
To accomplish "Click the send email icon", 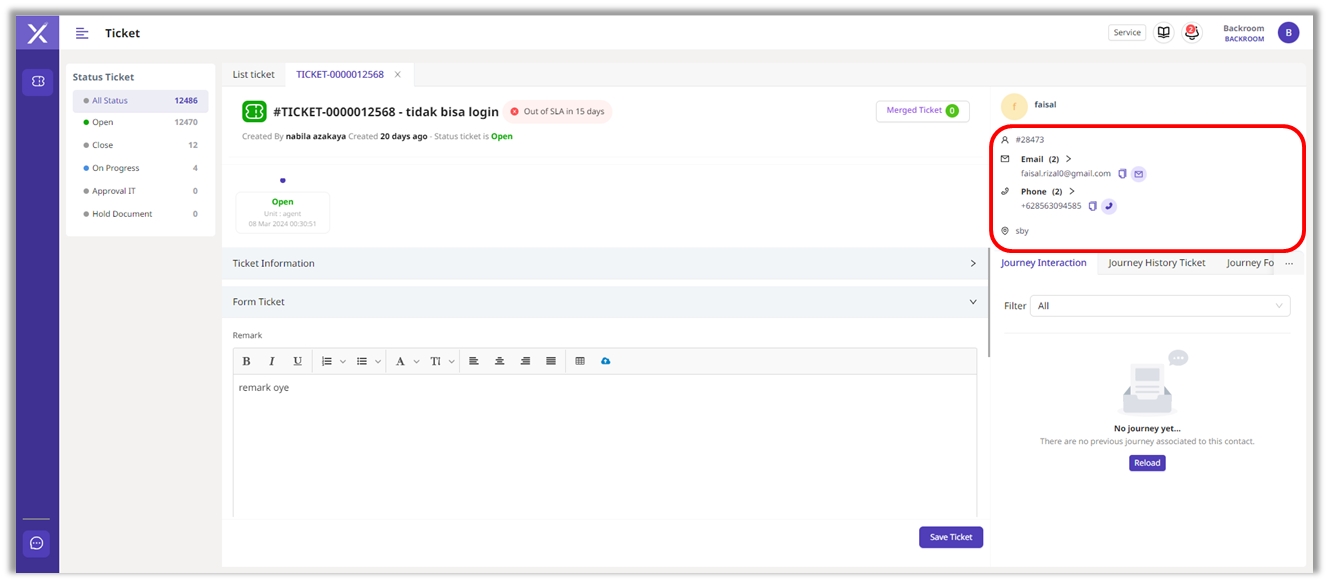I will coord(1138,174).
